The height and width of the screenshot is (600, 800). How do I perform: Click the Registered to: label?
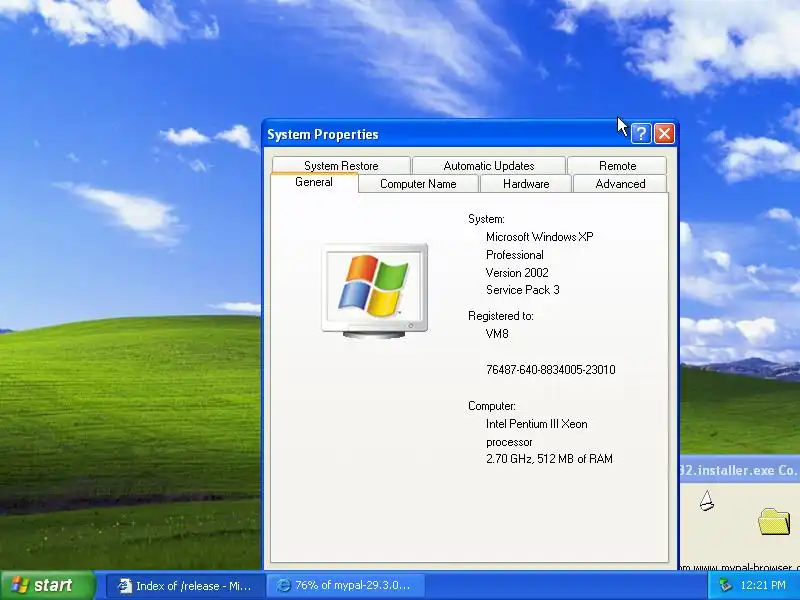click(x=501, y=316)
